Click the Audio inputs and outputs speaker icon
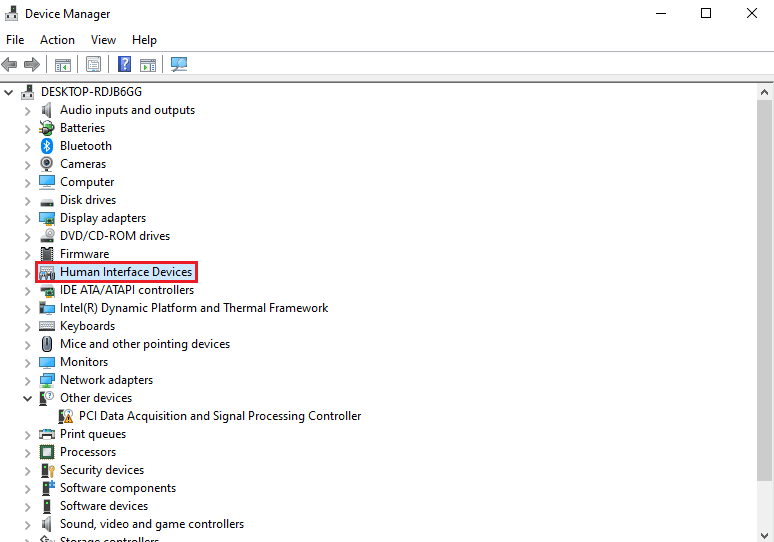The image size is (774, 542). pos(46,110)
